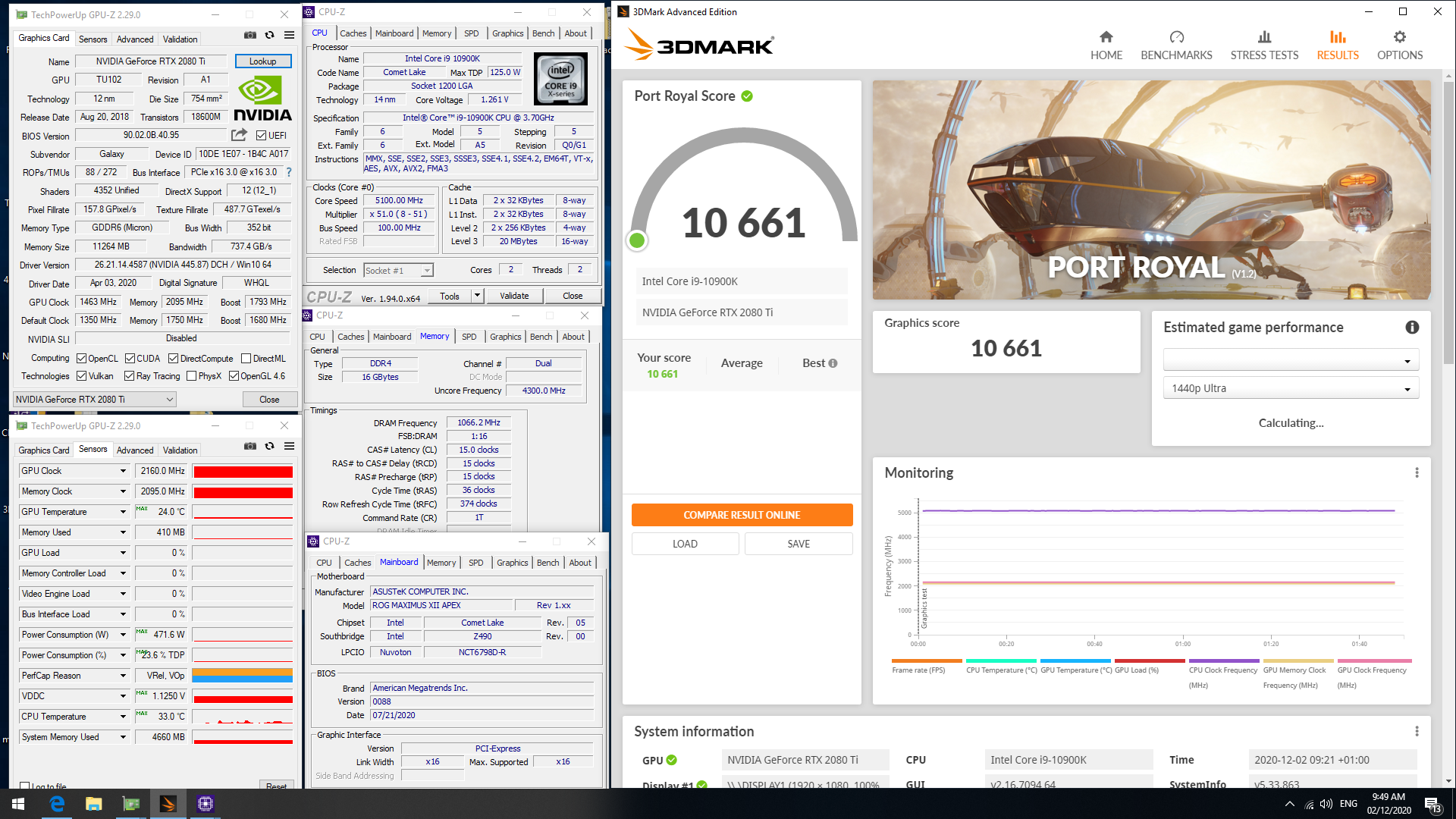Open the SPD tab in CPU-Z Mainboard window
The image size is (1456, 819).
475,563
